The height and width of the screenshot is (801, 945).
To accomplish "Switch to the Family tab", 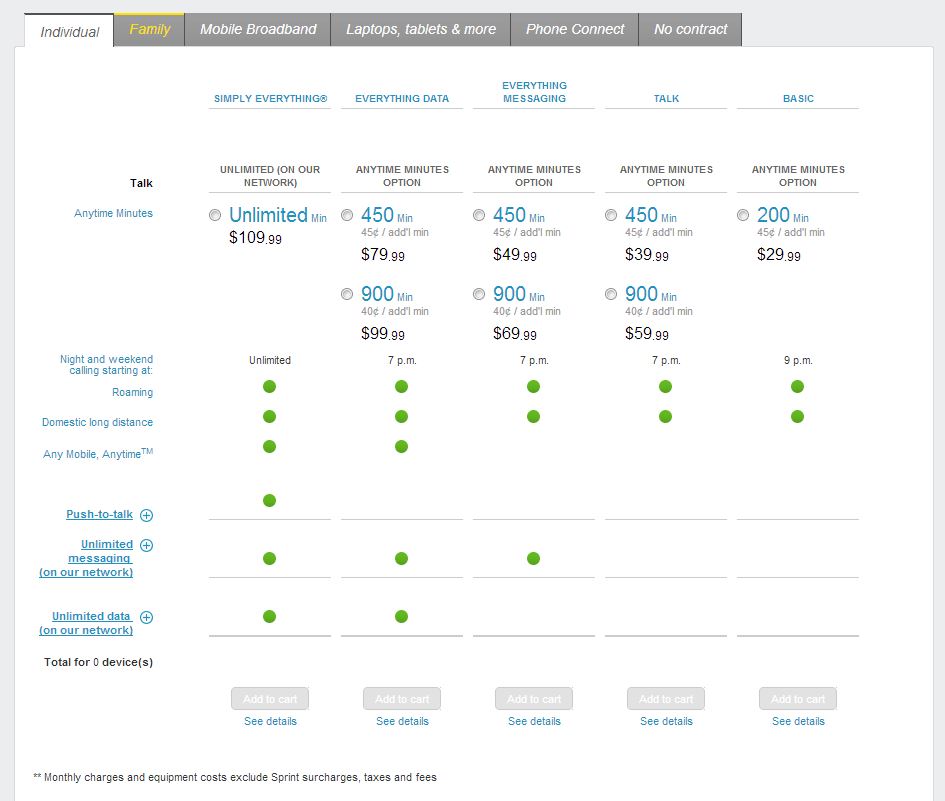I will (x=149, y=29).
